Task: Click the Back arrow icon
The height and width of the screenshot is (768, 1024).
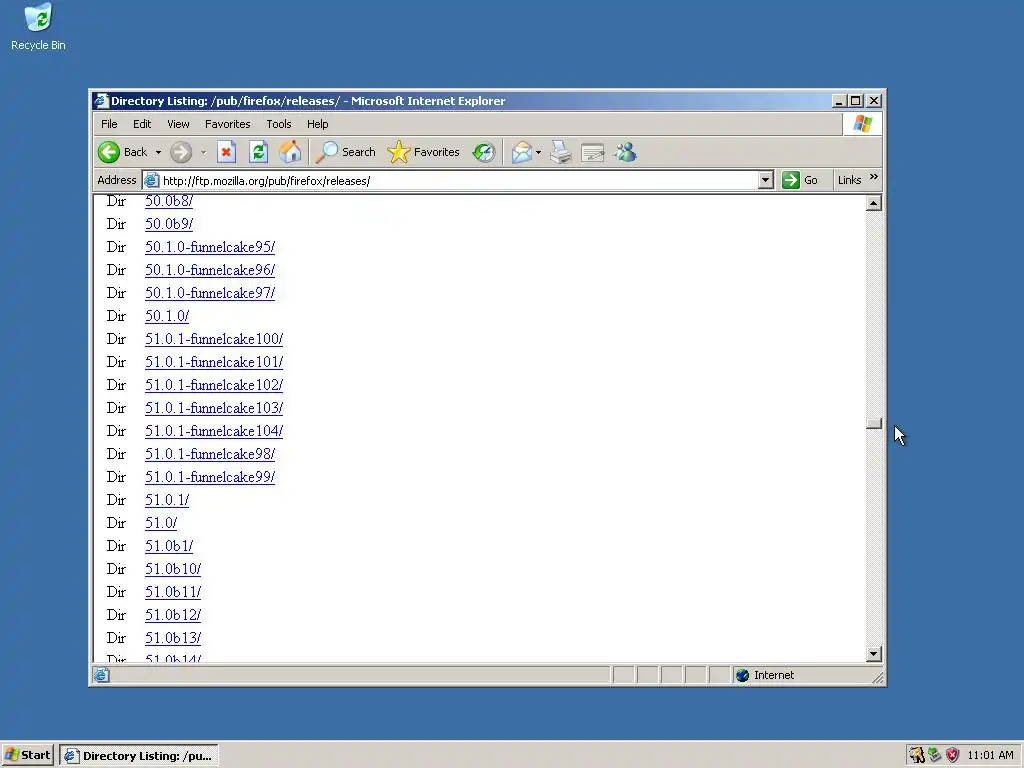Action: click(x=109, y=152)
